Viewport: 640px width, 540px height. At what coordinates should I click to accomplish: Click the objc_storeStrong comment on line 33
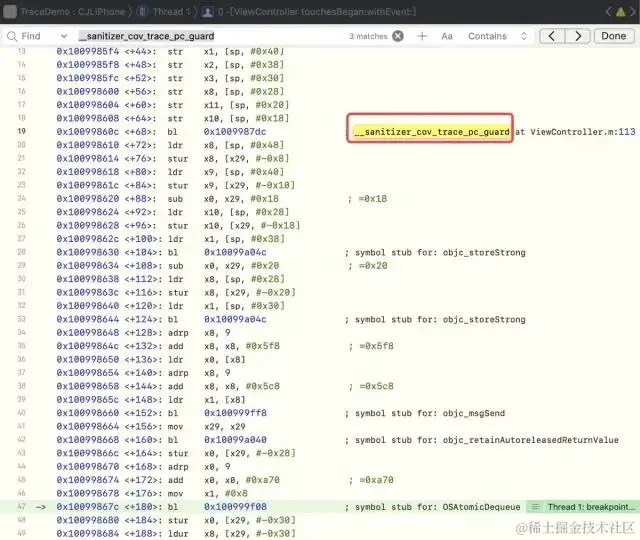pos(435,320)
